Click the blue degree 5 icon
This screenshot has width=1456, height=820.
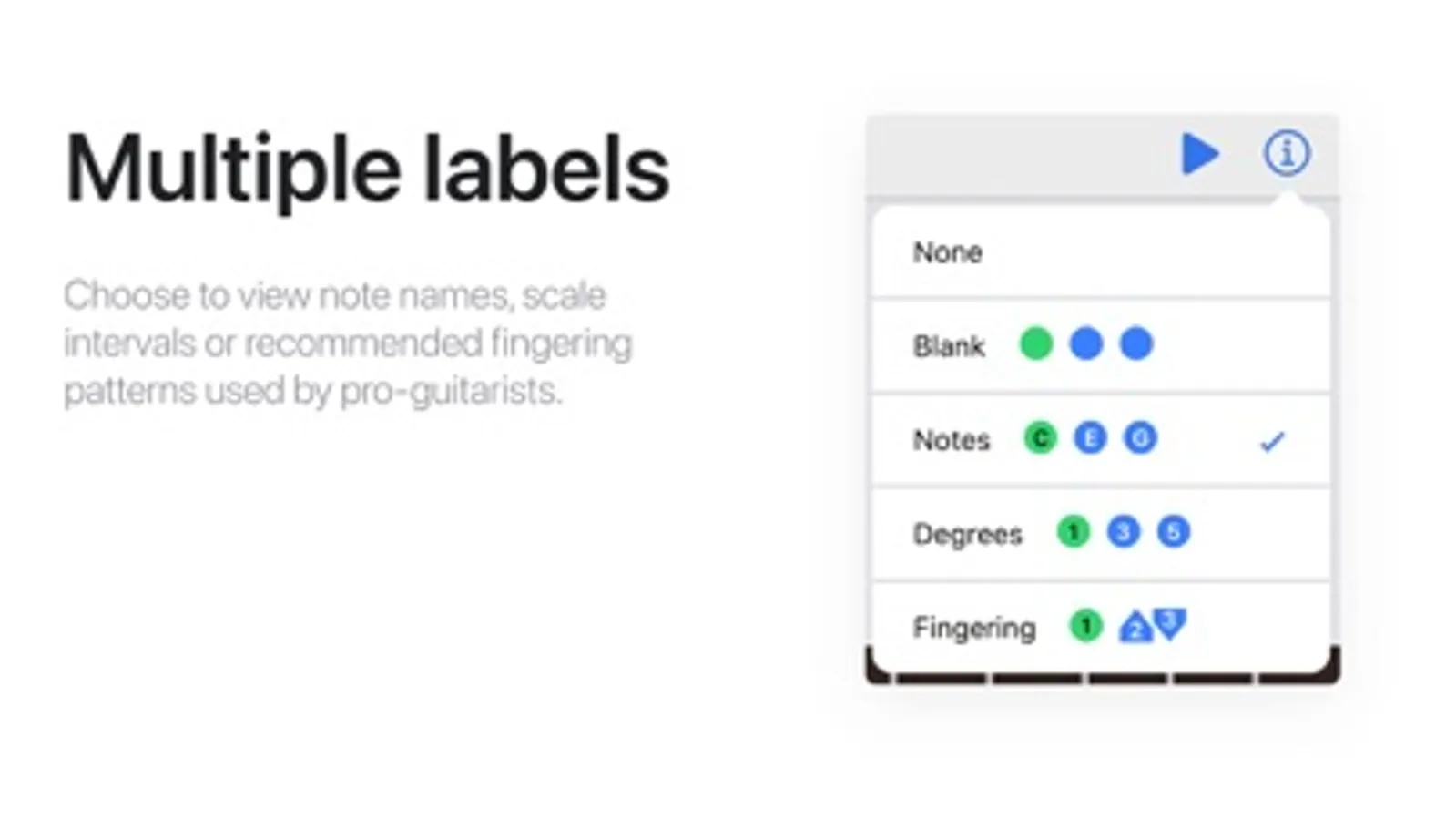[1174, 532]
